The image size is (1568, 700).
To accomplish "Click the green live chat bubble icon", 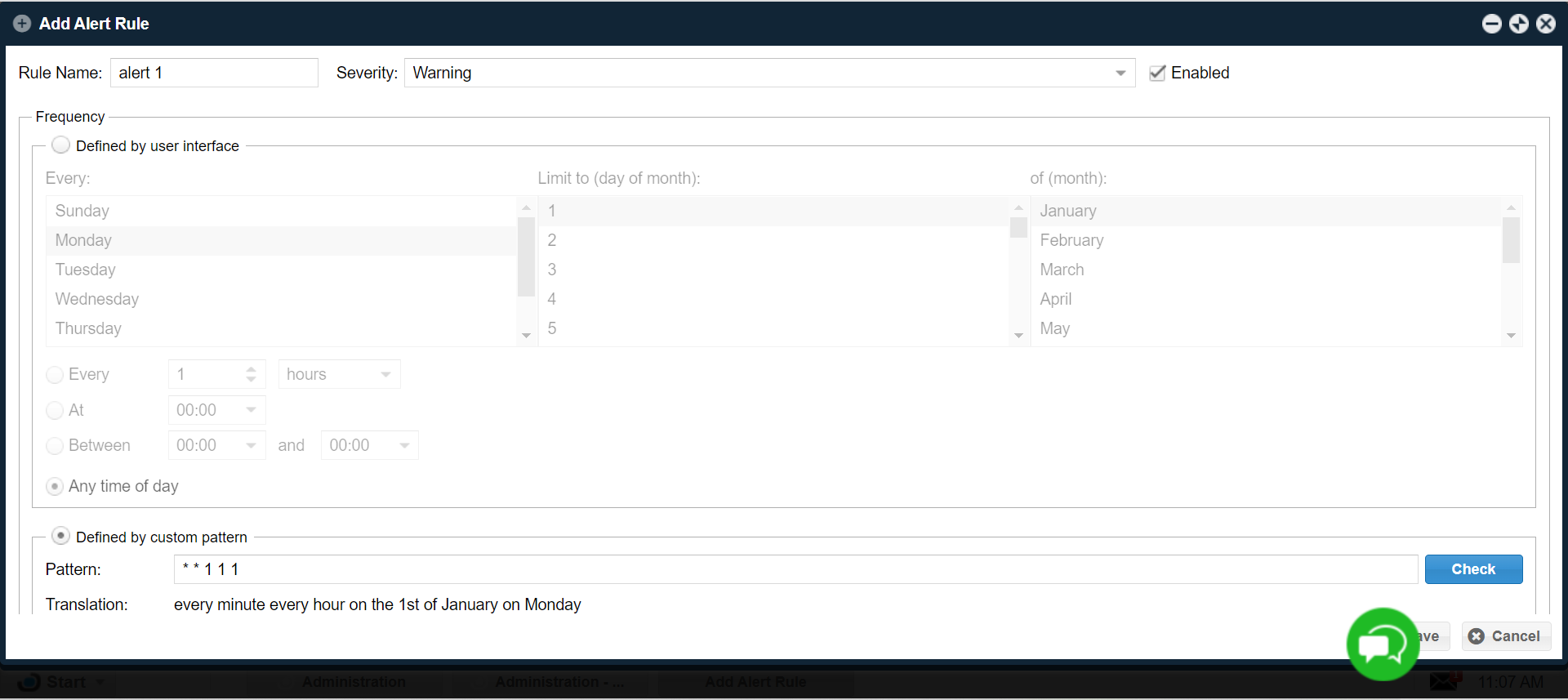I will point(1382,644).
